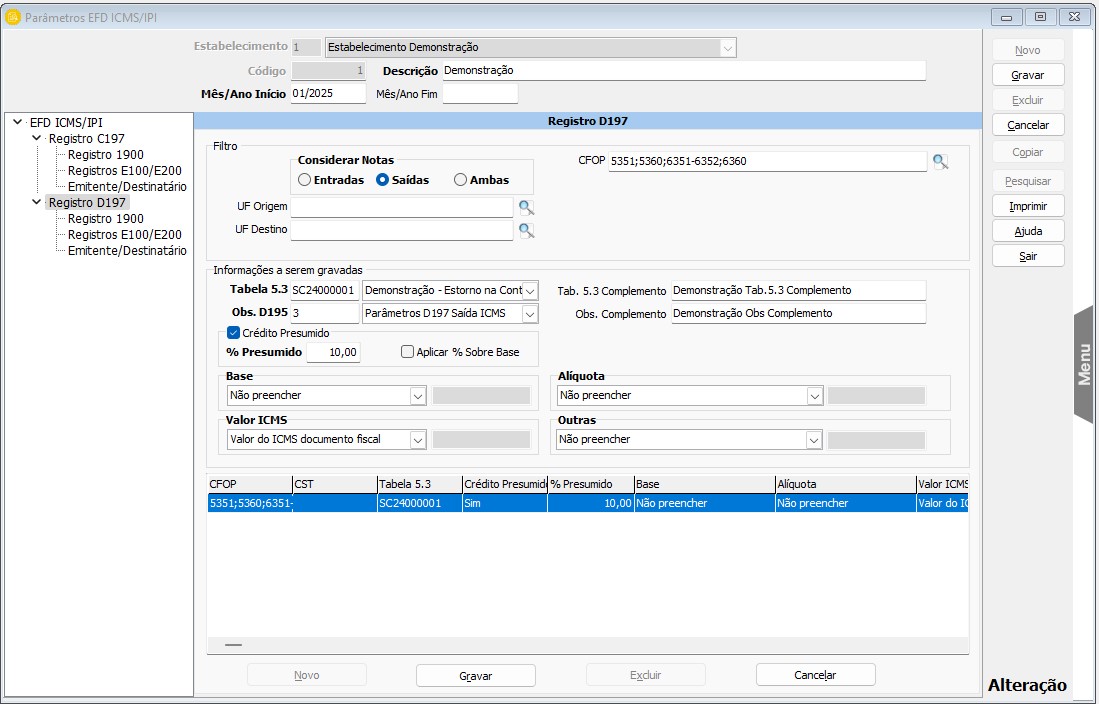Click the Gravar button in right panel
Viewport: 1099px width, 704px height.
pyautogui.click(x=1027, y=75)
